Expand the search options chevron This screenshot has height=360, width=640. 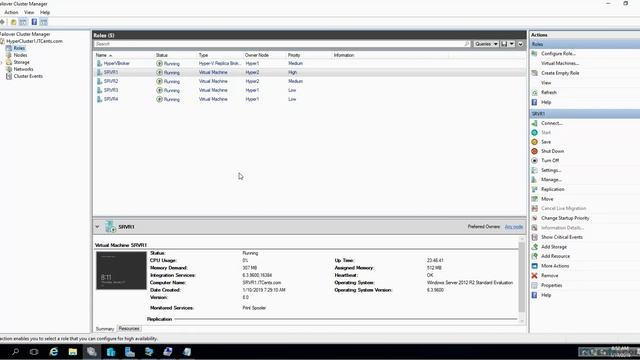coord(520,44)
